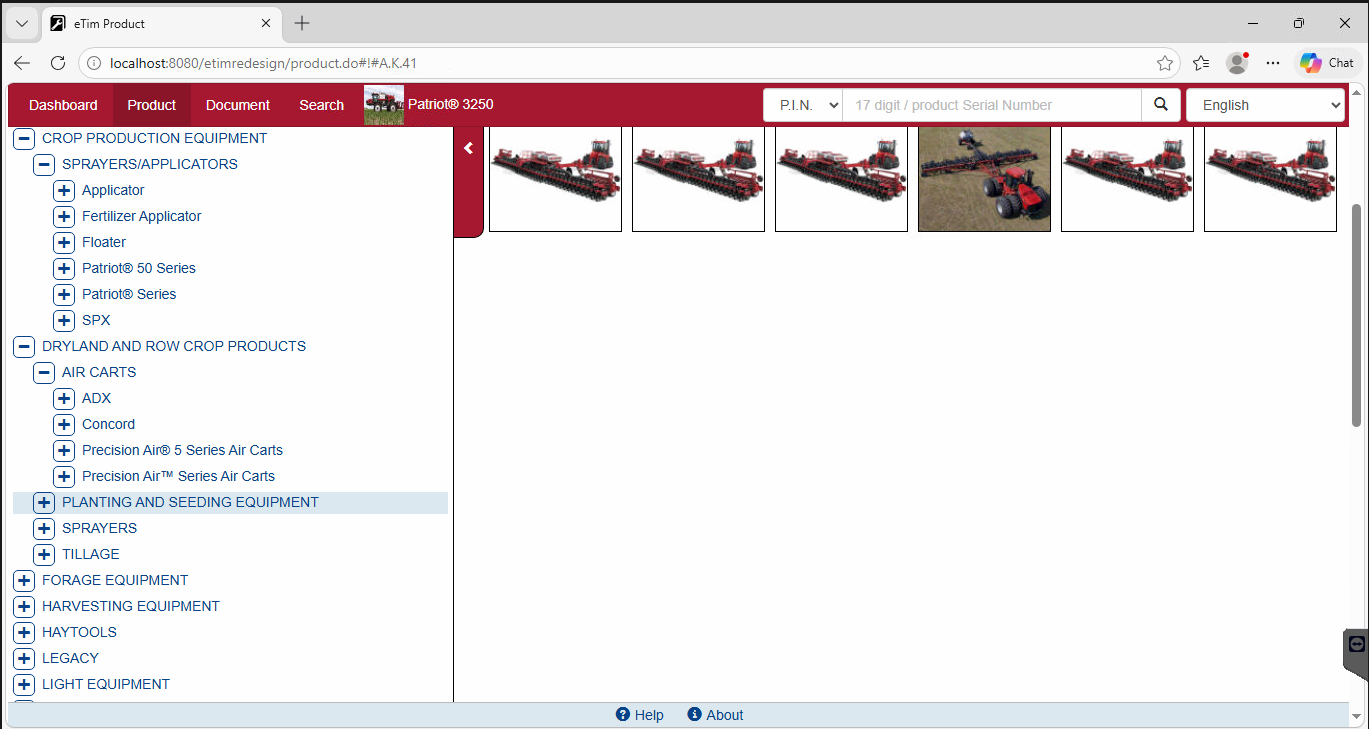Screen dimensions: 1369x729
Task: Switch to the Document menu item
Action: (x=237, y=105)
